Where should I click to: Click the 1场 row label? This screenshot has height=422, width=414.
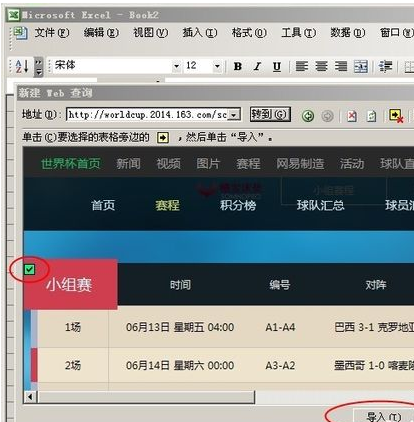[73, 327]
